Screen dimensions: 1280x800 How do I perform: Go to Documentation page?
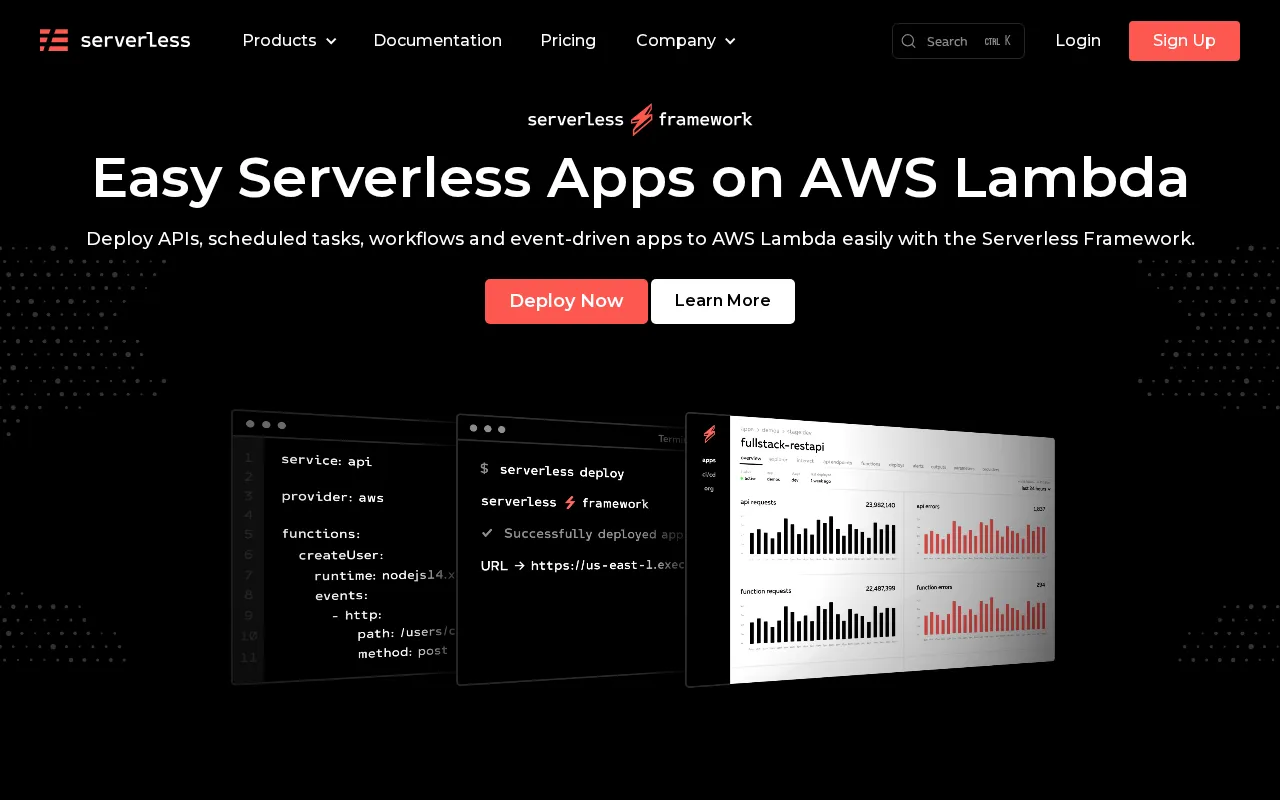point(437,40)
